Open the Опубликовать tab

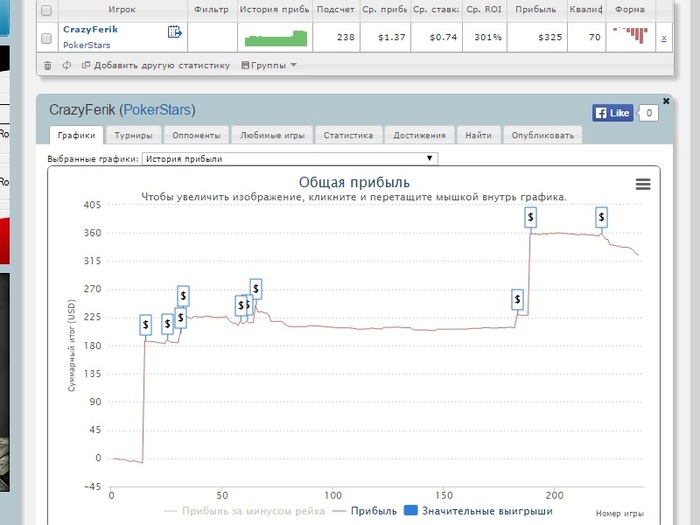click(543, 135)
